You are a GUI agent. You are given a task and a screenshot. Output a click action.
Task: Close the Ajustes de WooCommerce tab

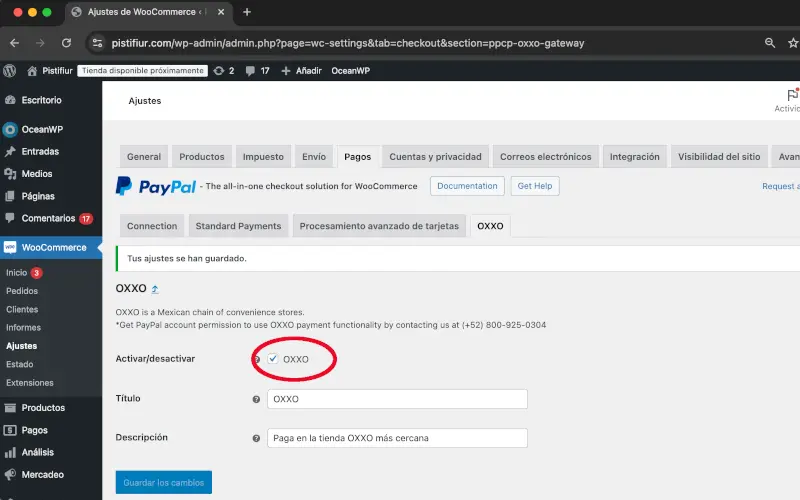(221, 12)
